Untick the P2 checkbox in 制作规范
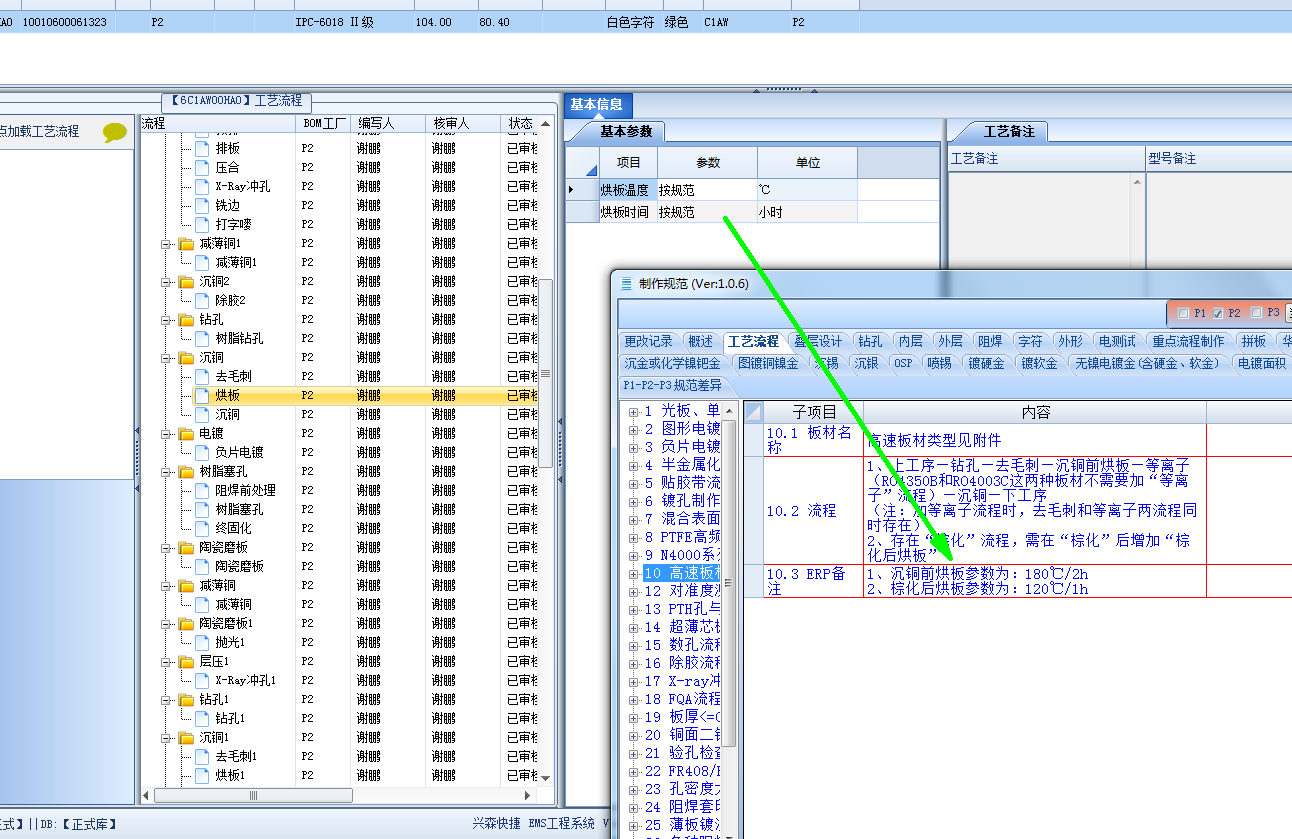The height and width of the screenshot is (839, 1292). pyautogui.click(x=1217, y=313)
